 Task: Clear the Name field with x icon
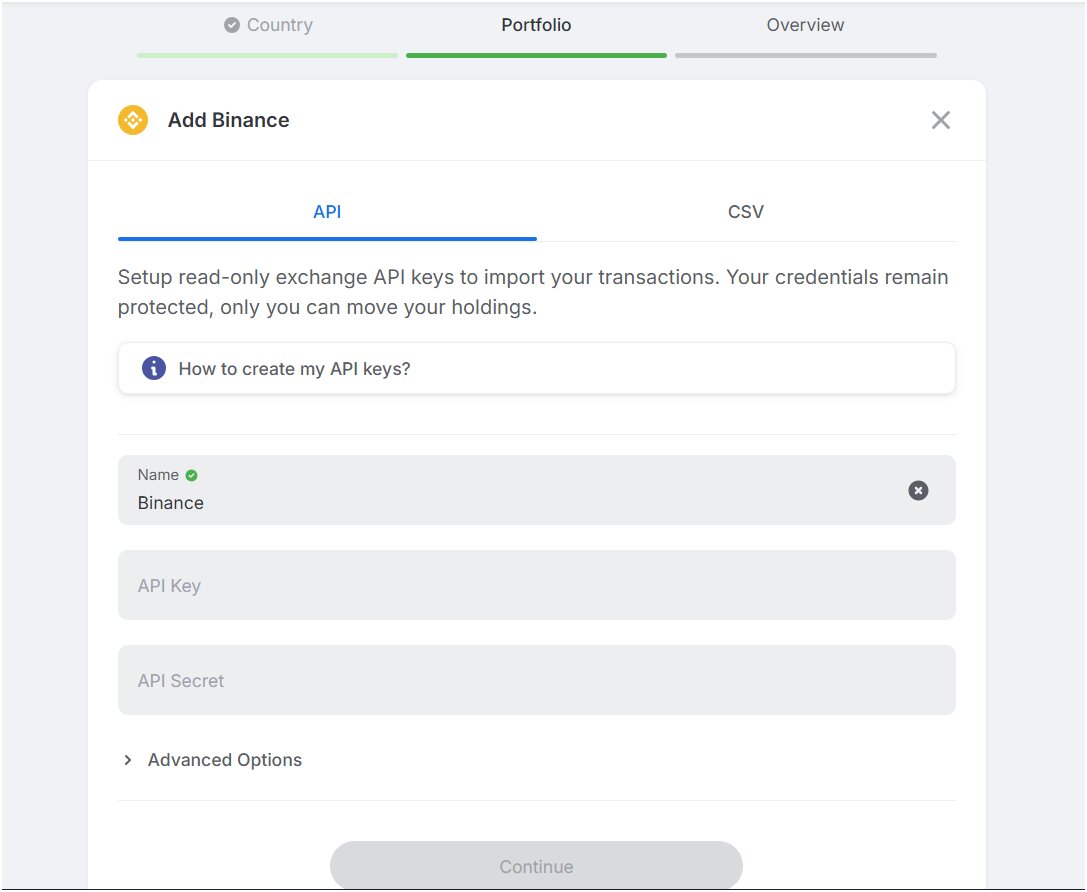917,490
